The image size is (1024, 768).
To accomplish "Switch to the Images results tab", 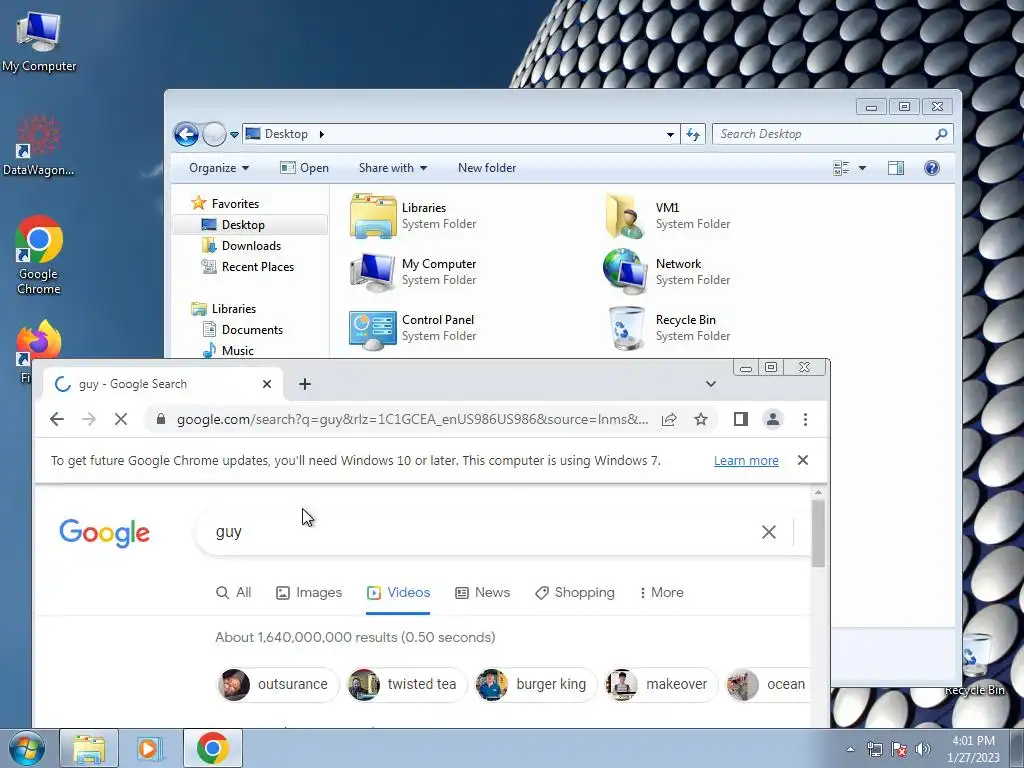I will point(308,592).
